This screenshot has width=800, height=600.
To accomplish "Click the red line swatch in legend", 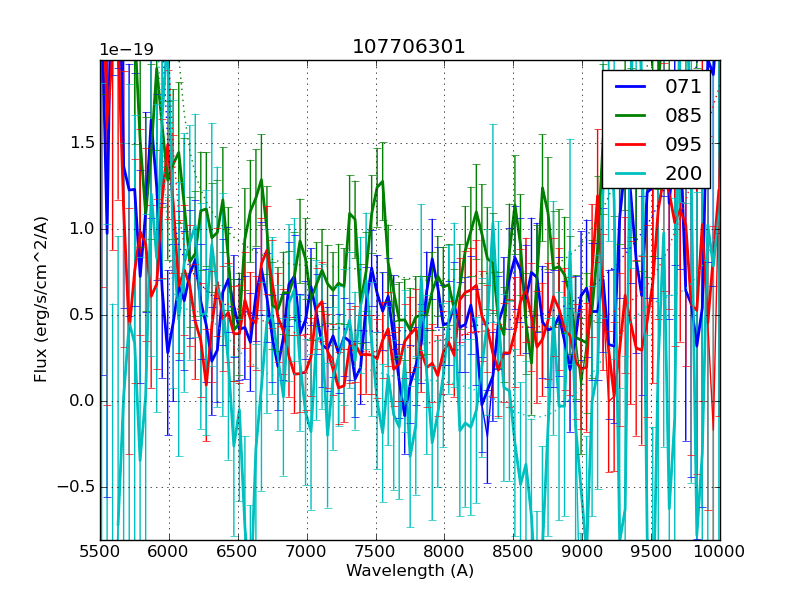I will pyautogui.click(x=629, y=144).
